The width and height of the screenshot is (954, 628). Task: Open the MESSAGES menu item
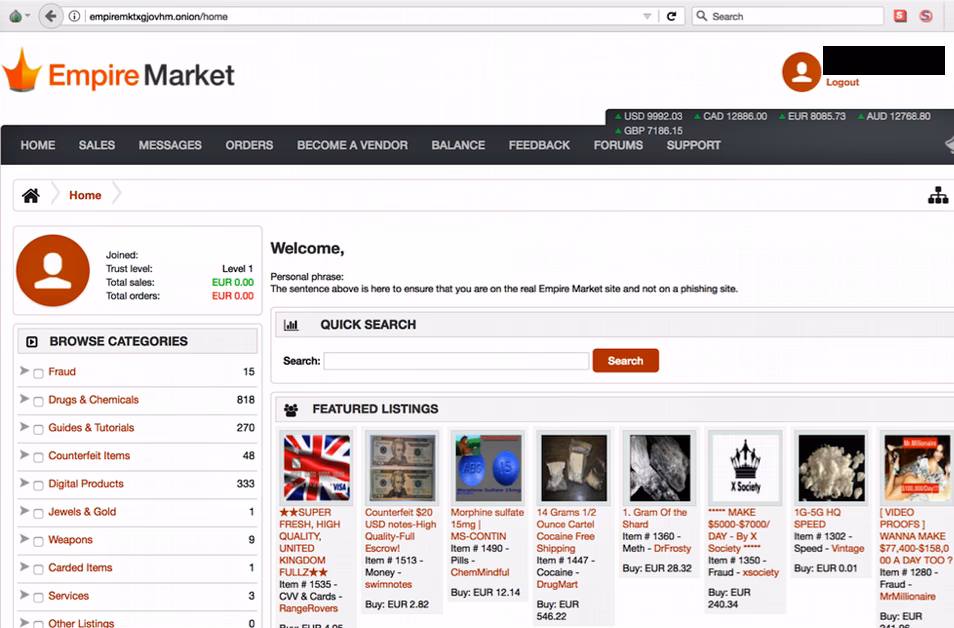170,145
